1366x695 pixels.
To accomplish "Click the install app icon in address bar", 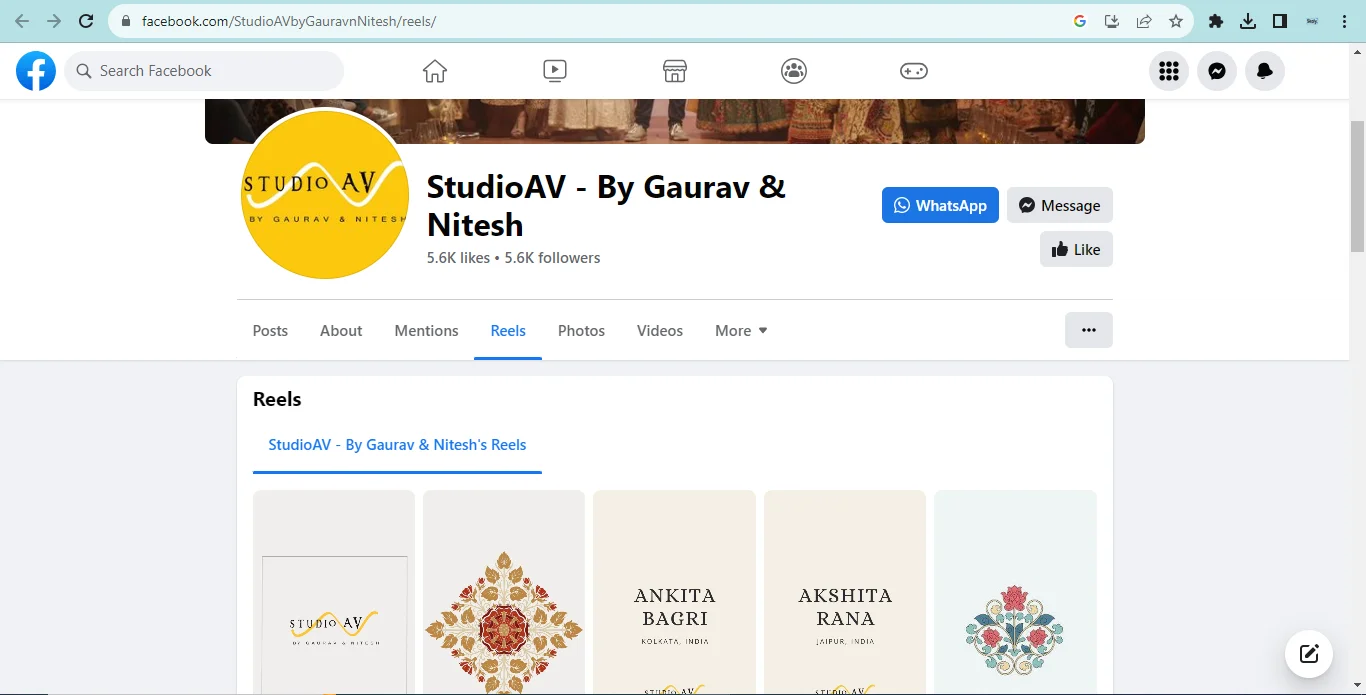I will point(1112,21).
